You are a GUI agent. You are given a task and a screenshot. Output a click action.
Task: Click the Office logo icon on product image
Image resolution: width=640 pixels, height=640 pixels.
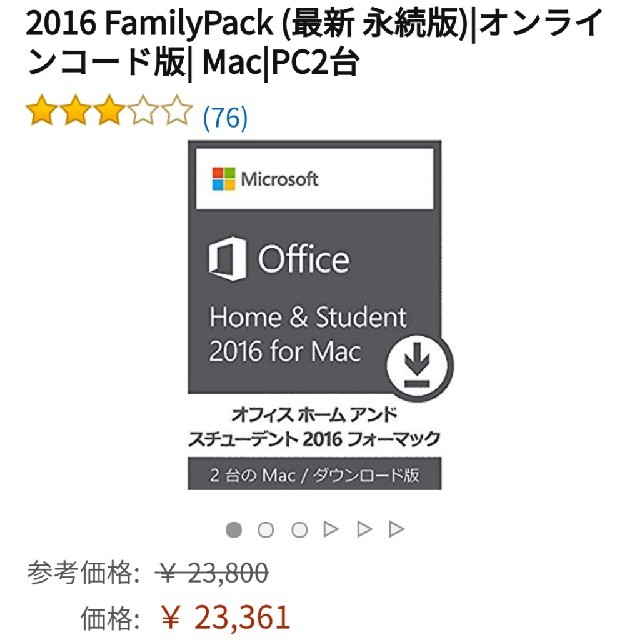(x=227, y=259)
